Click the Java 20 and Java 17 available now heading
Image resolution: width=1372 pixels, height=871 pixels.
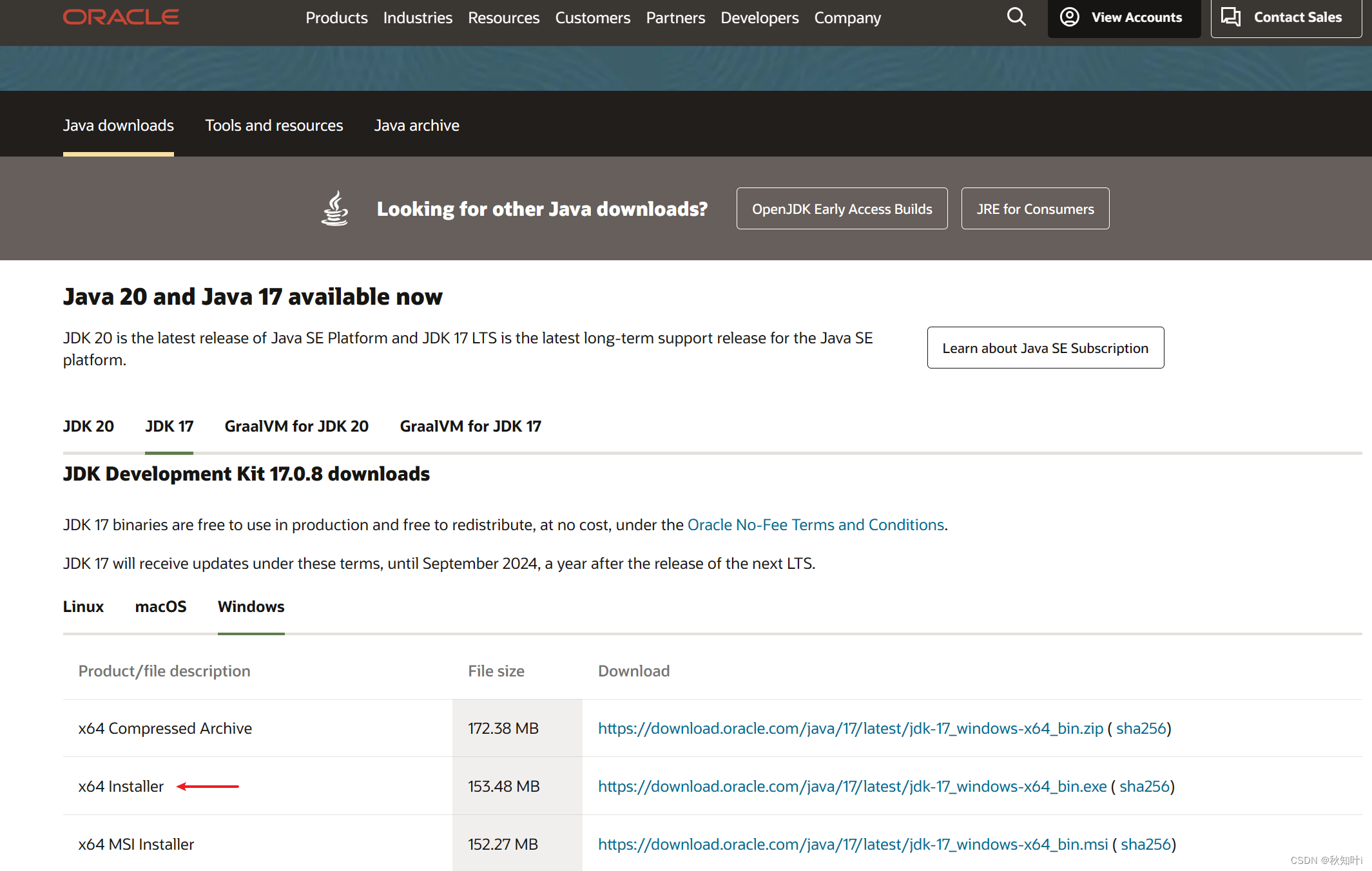point(253,296)
